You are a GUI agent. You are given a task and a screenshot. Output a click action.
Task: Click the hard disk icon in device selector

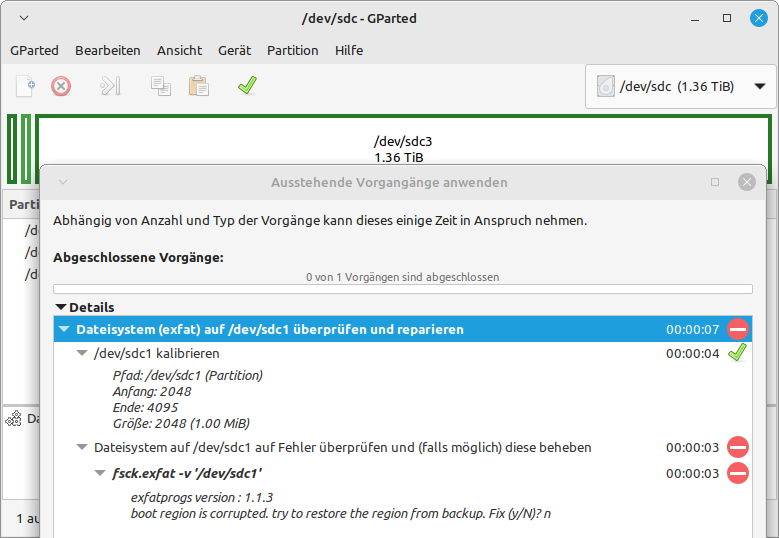coord(605,86)
